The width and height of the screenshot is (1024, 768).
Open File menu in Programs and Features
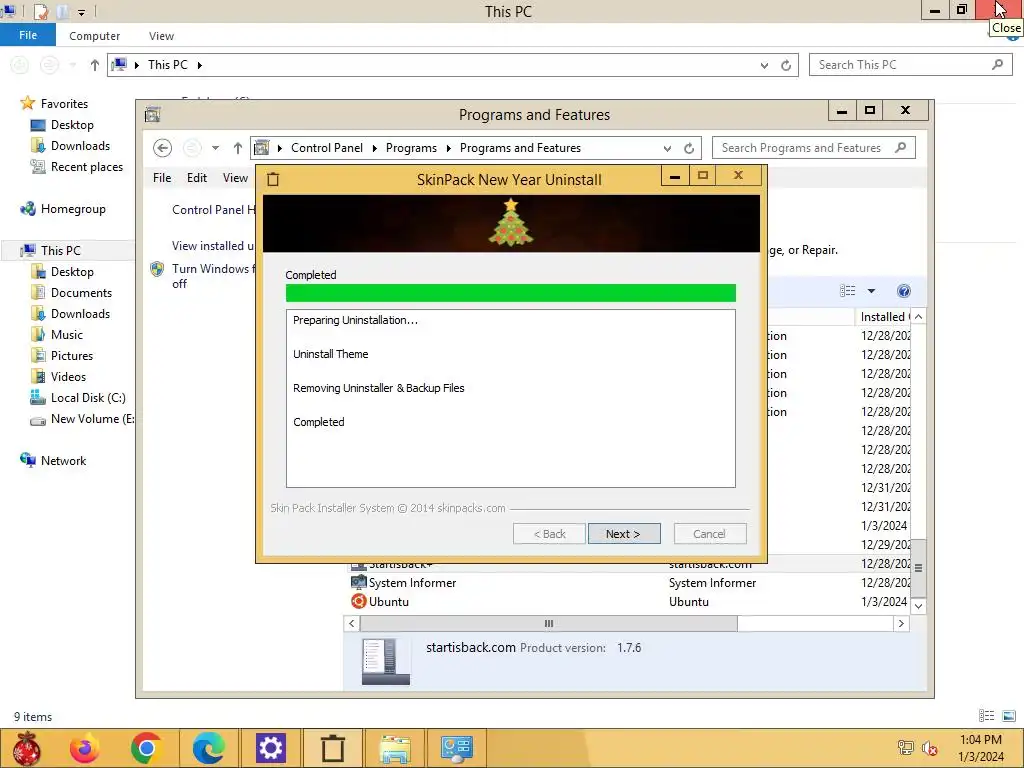pyautogui.click(x=162, y=178)
